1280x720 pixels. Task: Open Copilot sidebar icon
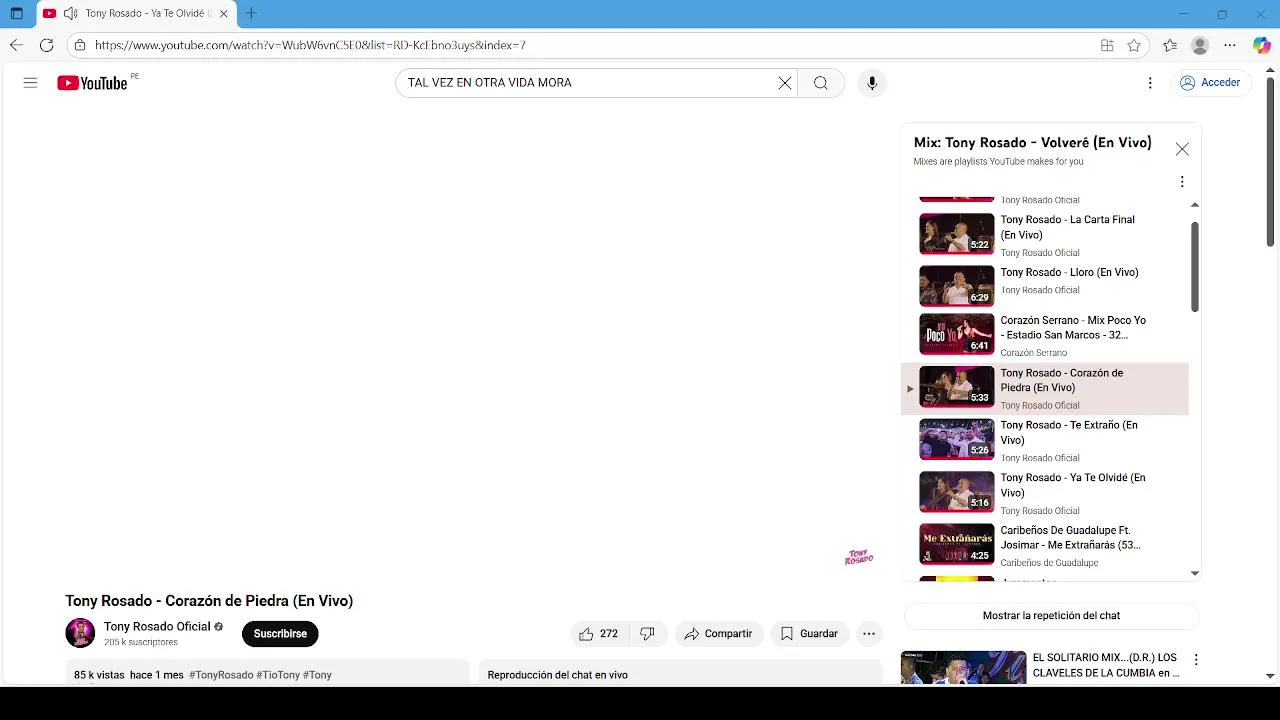tap(1261, 45)
